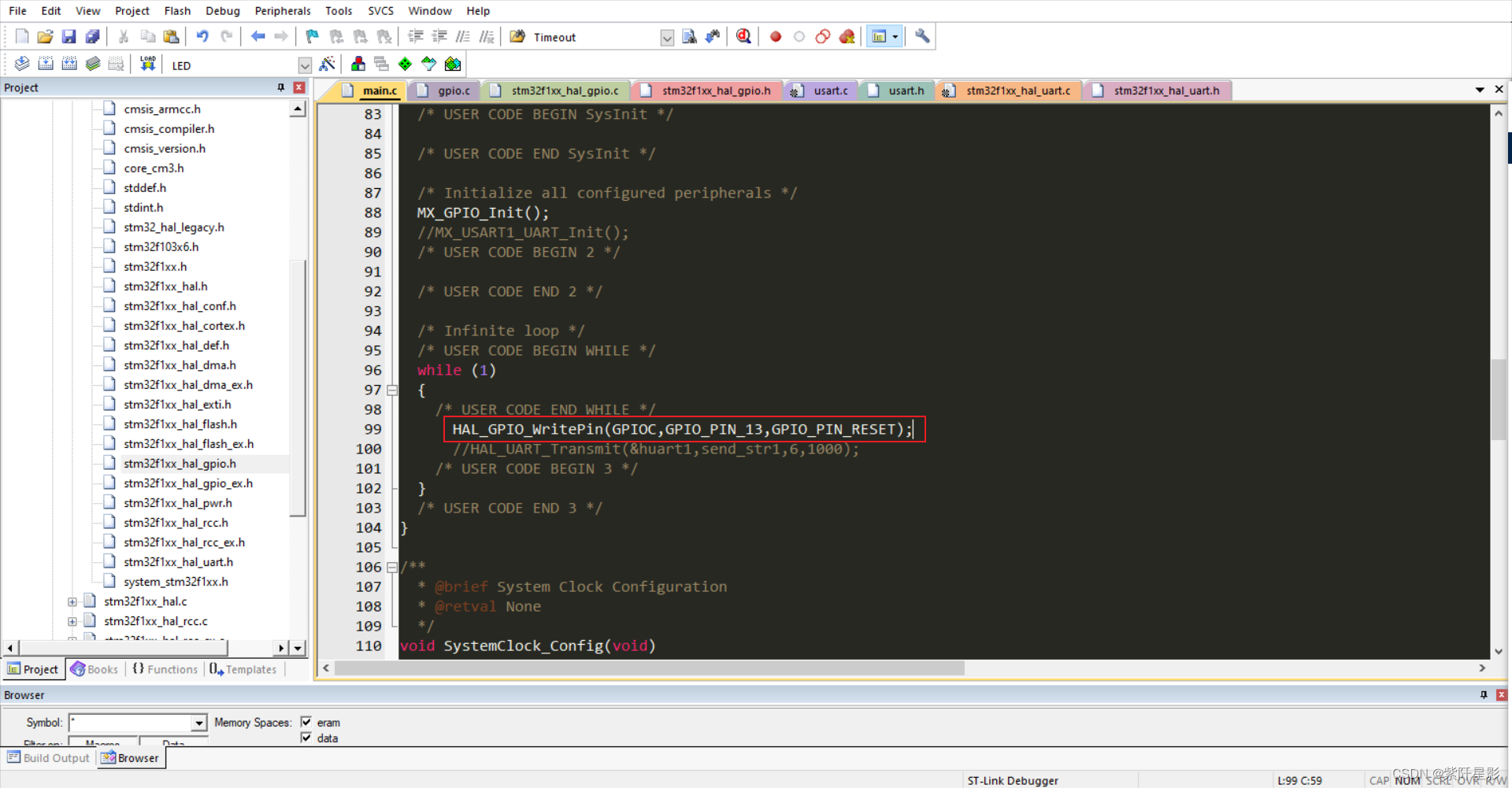Insert or remove a bookmark
1512x788 pixels.
tap(310, 36)
